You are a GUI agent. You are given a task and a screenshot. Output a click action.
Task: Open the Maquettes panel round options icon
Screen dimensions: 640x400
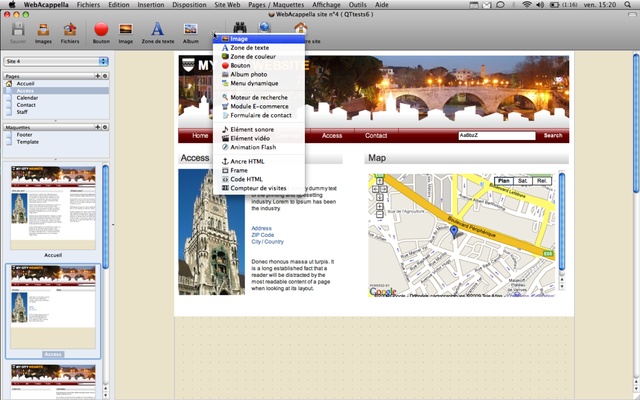click(105, 127)
